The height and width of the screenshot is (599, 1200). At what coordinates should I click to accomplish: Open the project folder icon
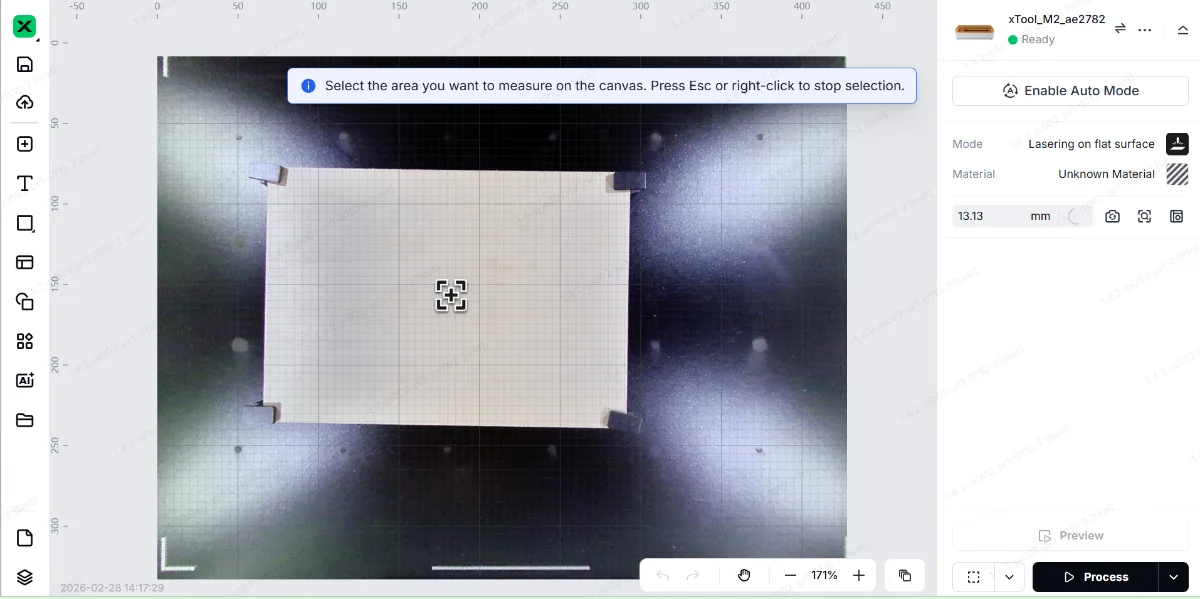[x=25, y=420]
